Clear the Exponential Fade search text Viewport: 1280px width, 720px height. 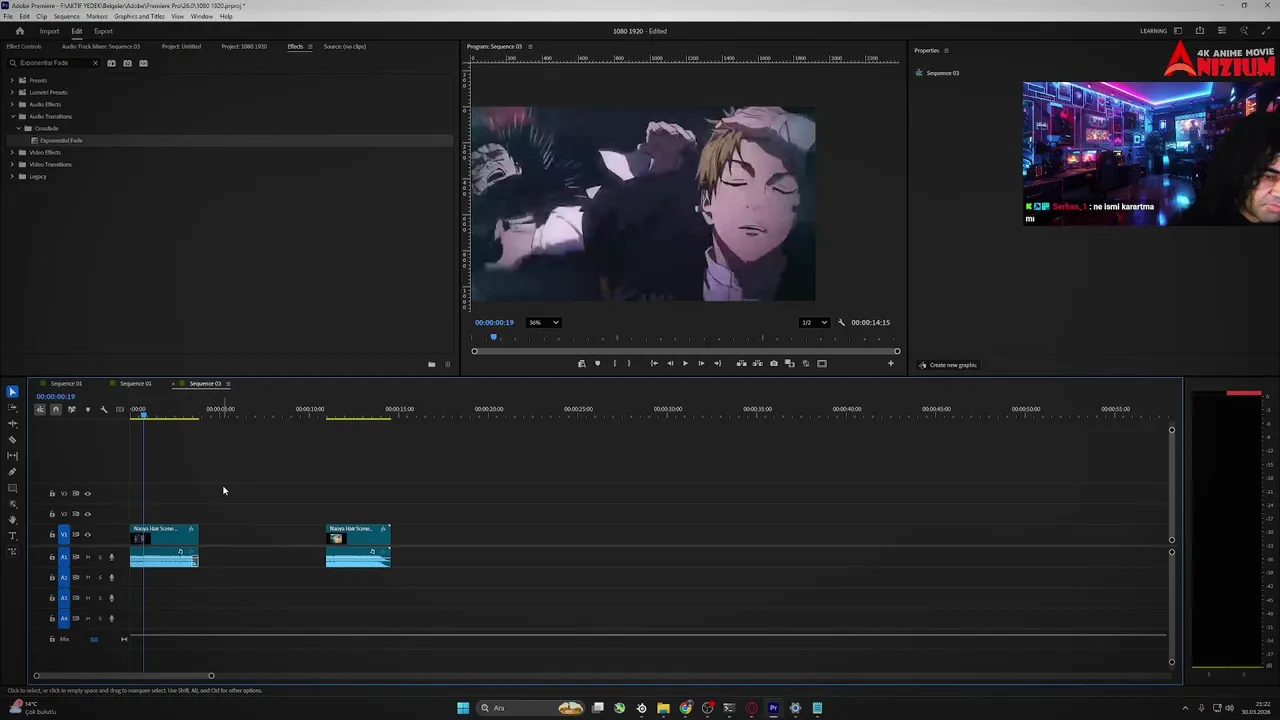tap(96, 63)
